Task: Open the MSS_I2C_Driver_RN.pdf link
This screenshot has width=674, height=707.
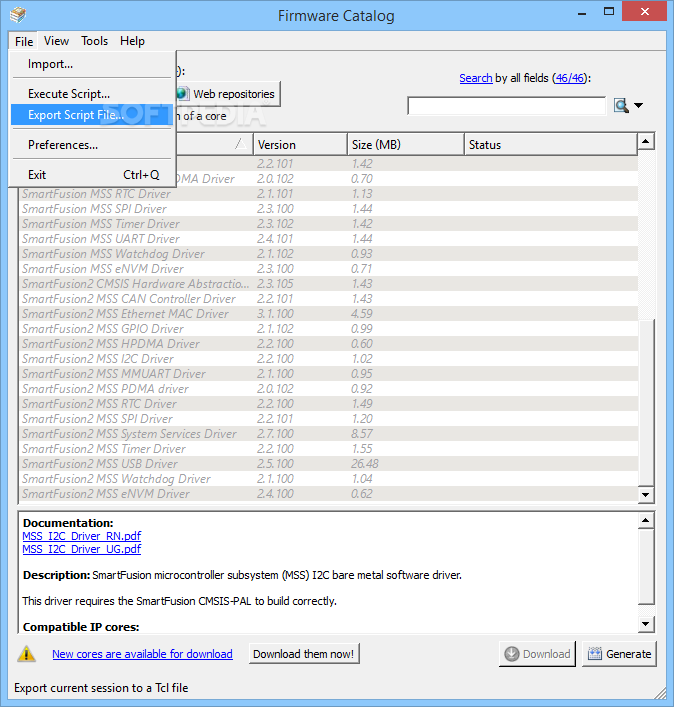Action: click(82, 536)
